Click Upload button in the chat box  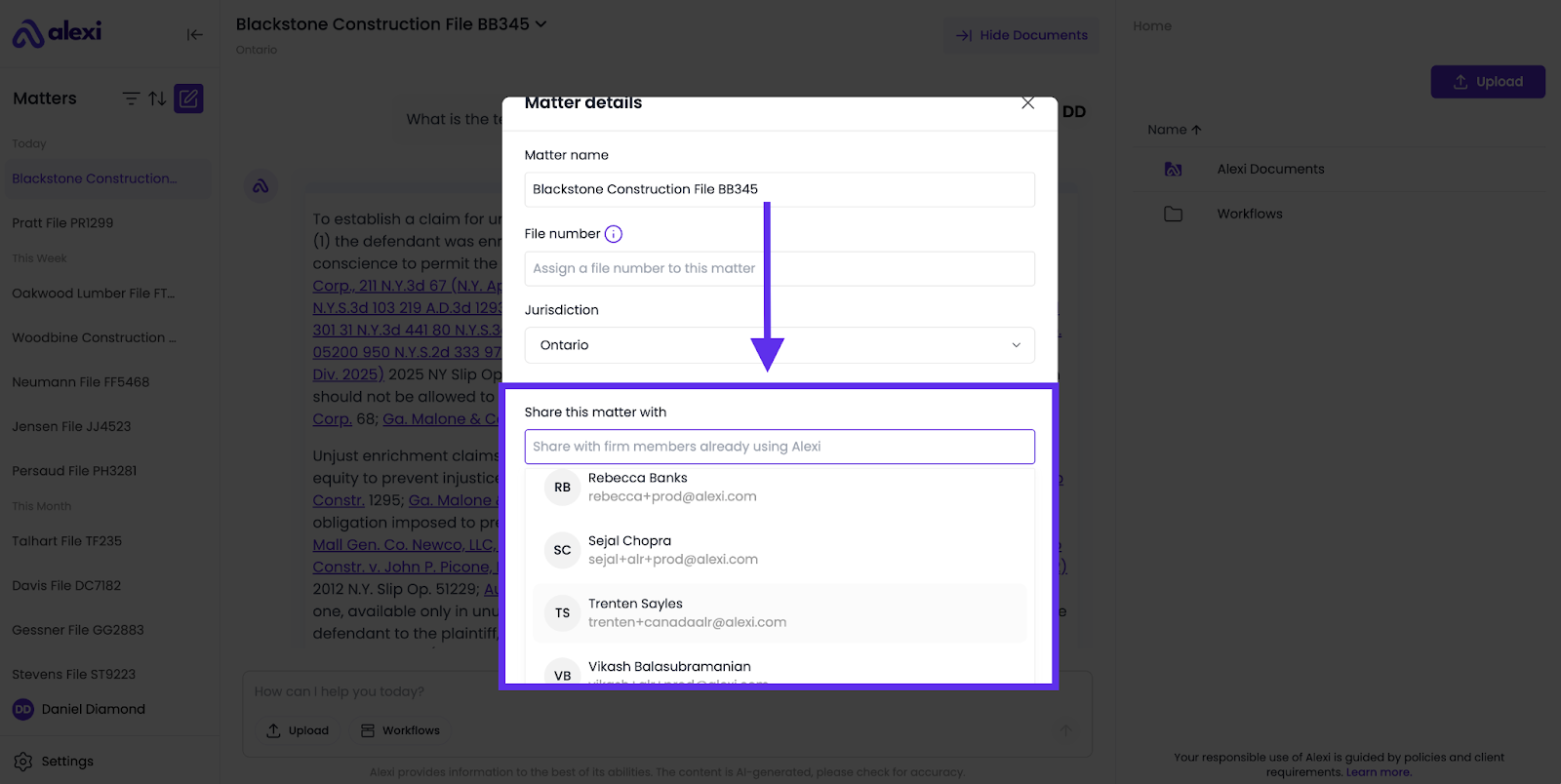tap(299, 730)
